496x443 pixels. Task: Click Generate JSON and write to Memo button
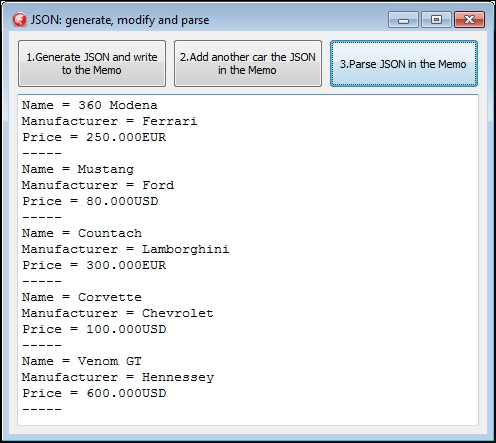point(92,64)
